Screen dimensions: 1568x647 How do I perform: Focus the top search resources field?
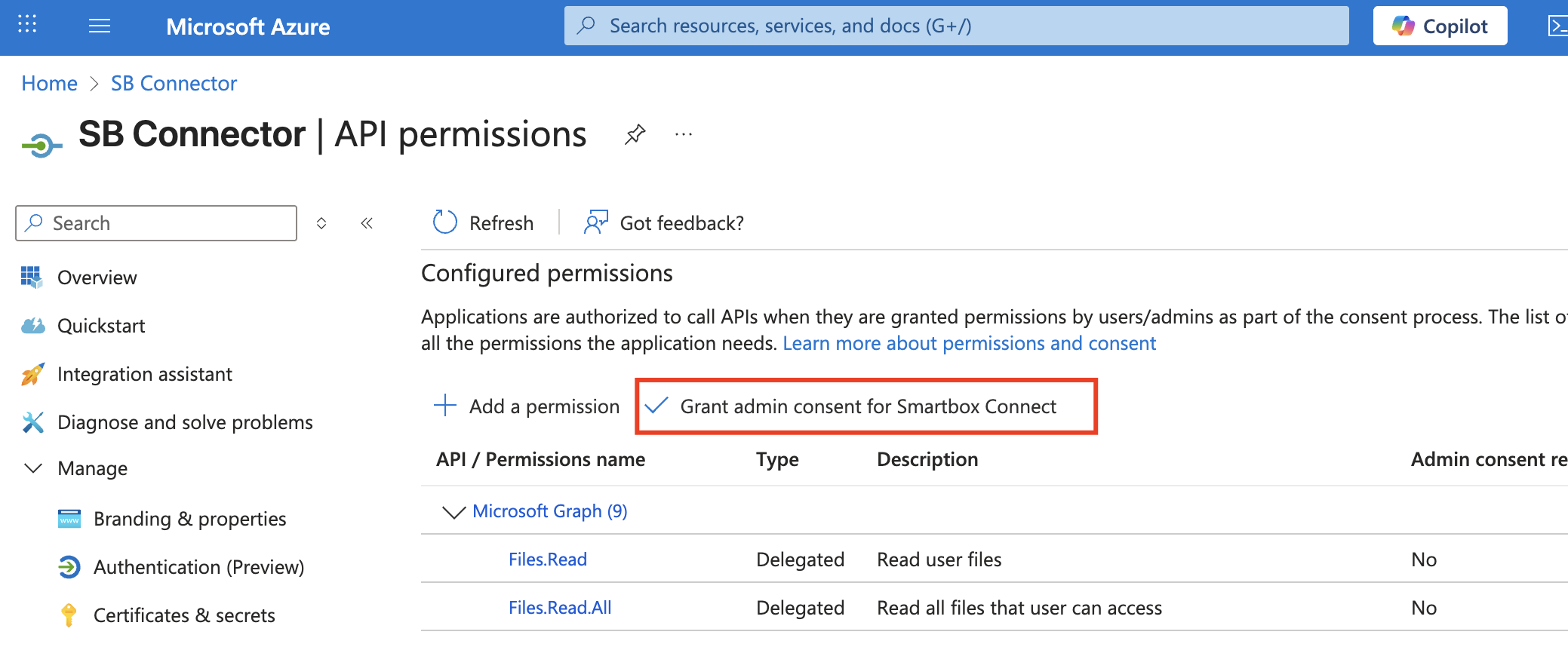tap(956, 26)
